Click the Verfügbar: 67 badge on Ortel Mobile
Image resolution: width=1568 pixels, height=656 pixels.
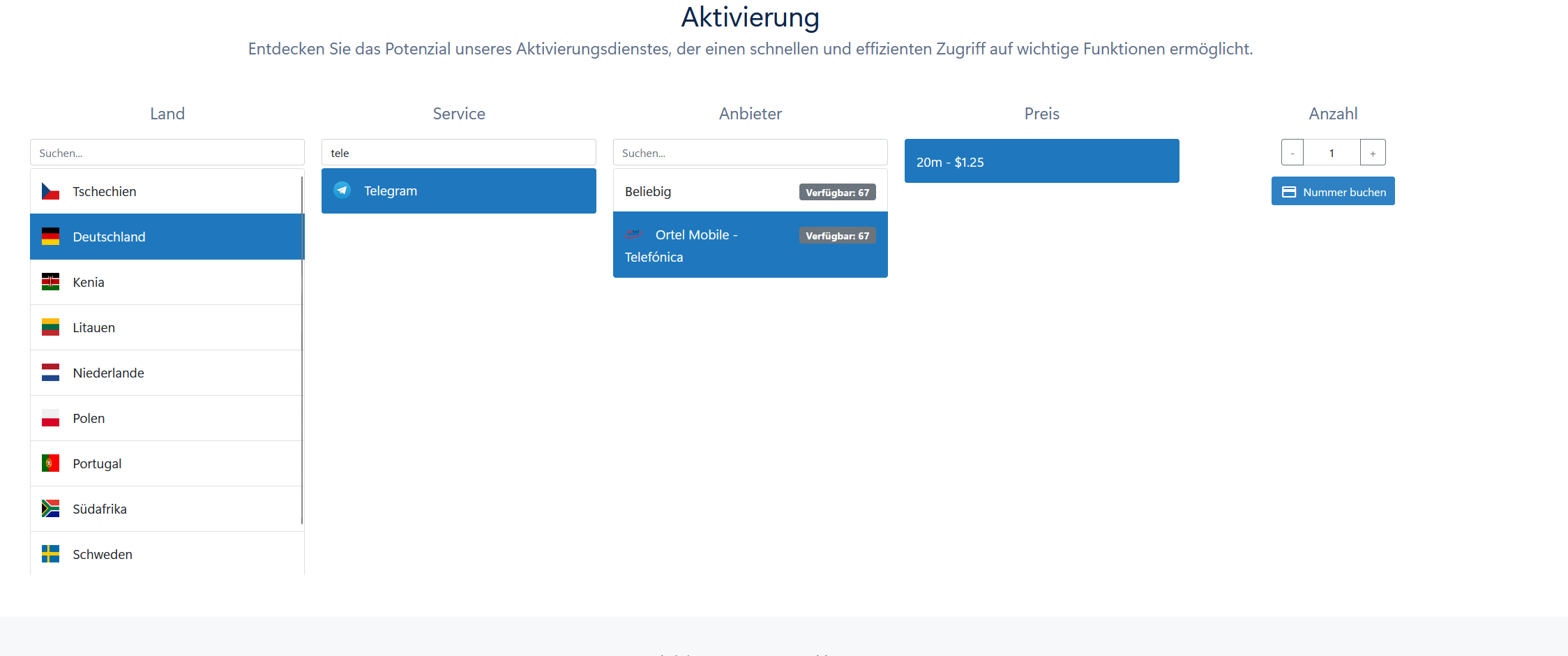(x=837, y=236)
